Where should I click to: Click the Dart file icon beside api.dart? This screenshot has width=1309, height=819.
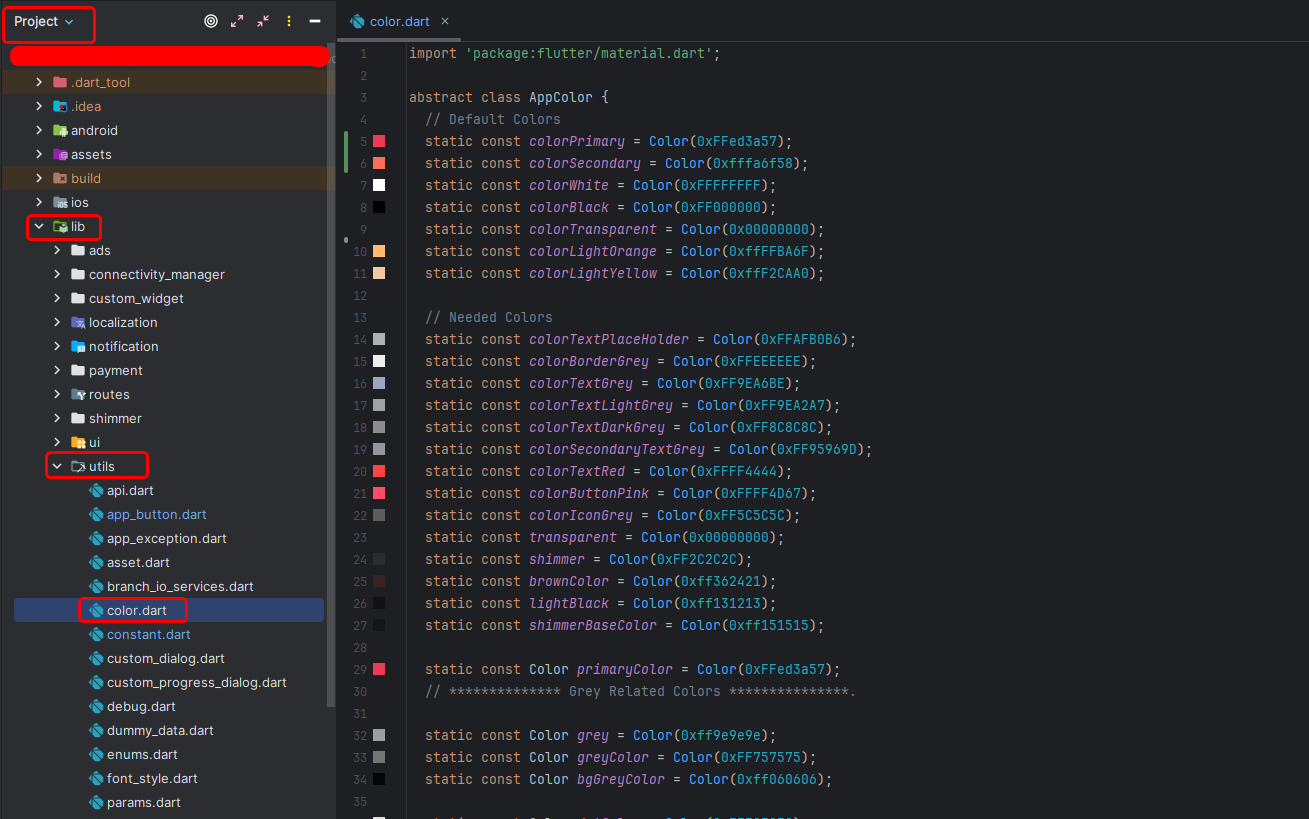tap(96, 490)
